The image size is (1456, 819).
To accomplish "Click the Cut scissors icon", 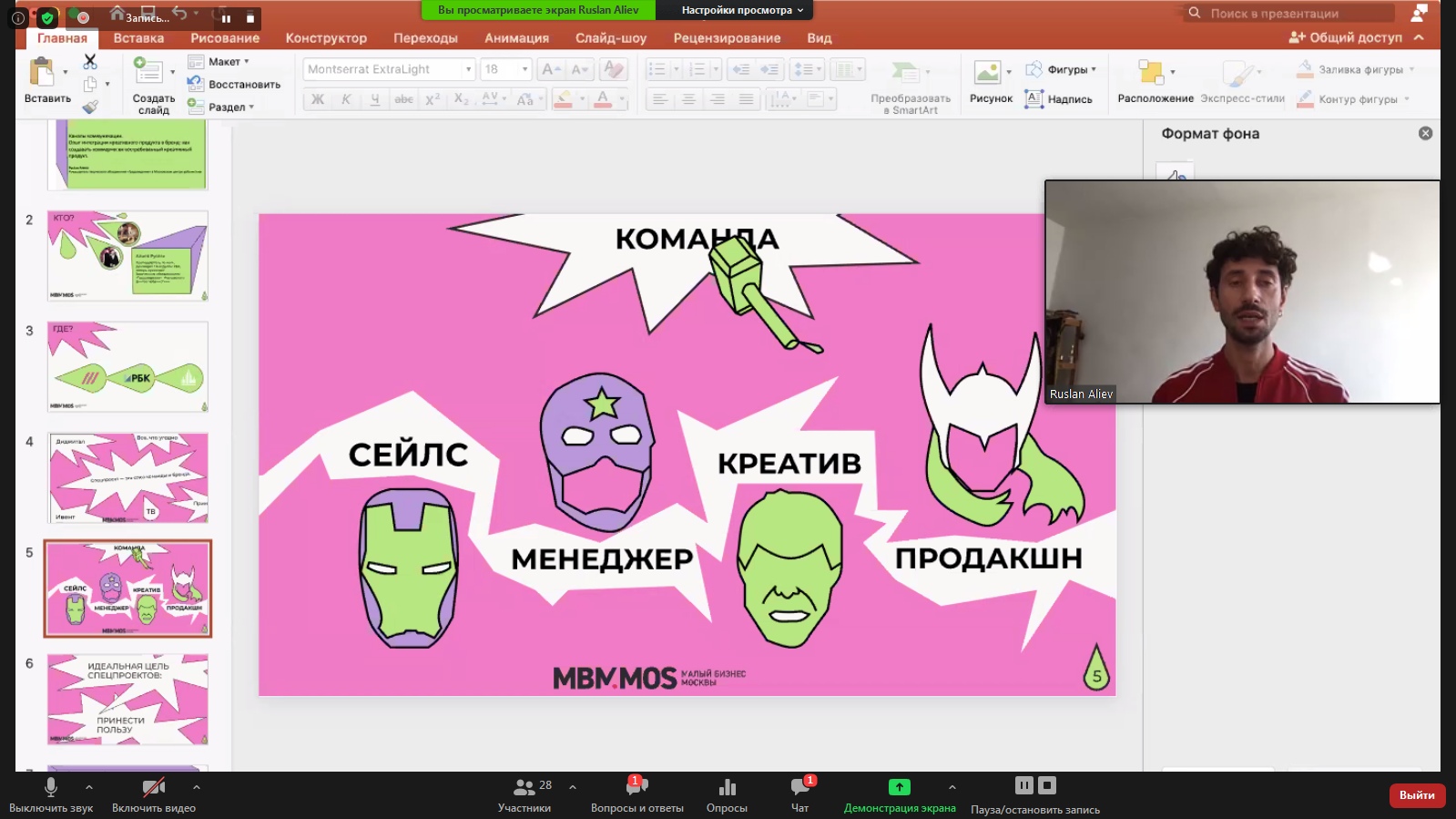I will (90, 62).
